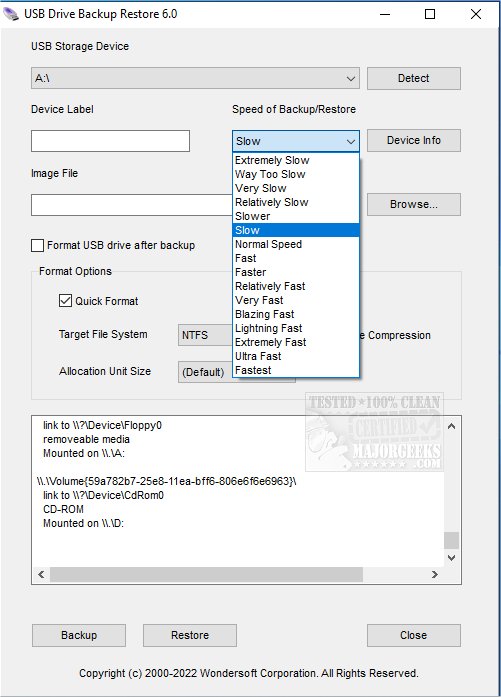Click the horizontal scroll left arrow
The image size is (501, 697).
pos(41,574)
